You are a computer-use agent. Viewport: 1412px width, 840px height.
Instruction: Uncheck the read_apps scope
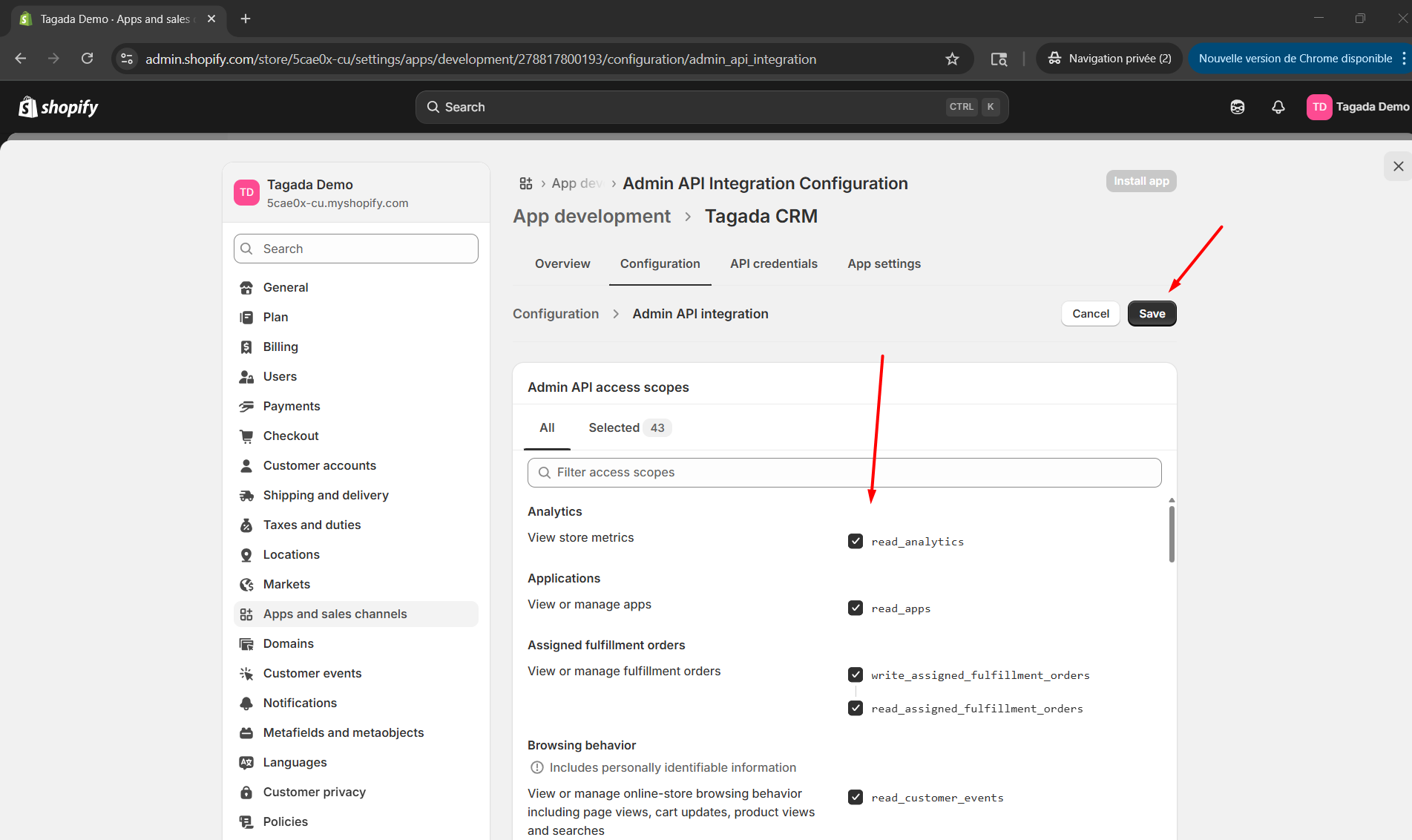point(856,608)
